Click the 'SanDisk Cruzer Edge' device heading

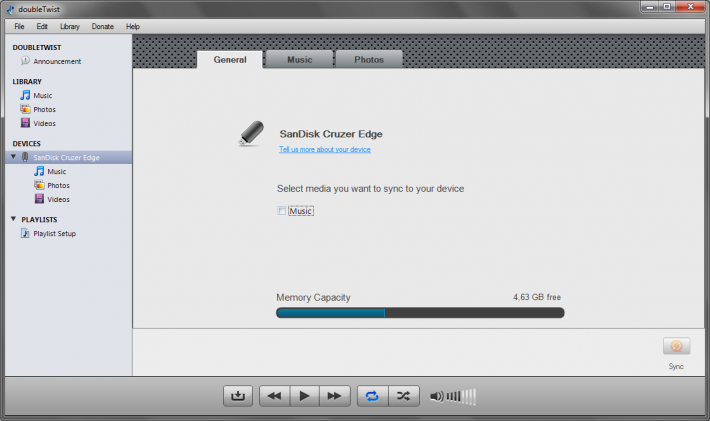tap(331, 134)
